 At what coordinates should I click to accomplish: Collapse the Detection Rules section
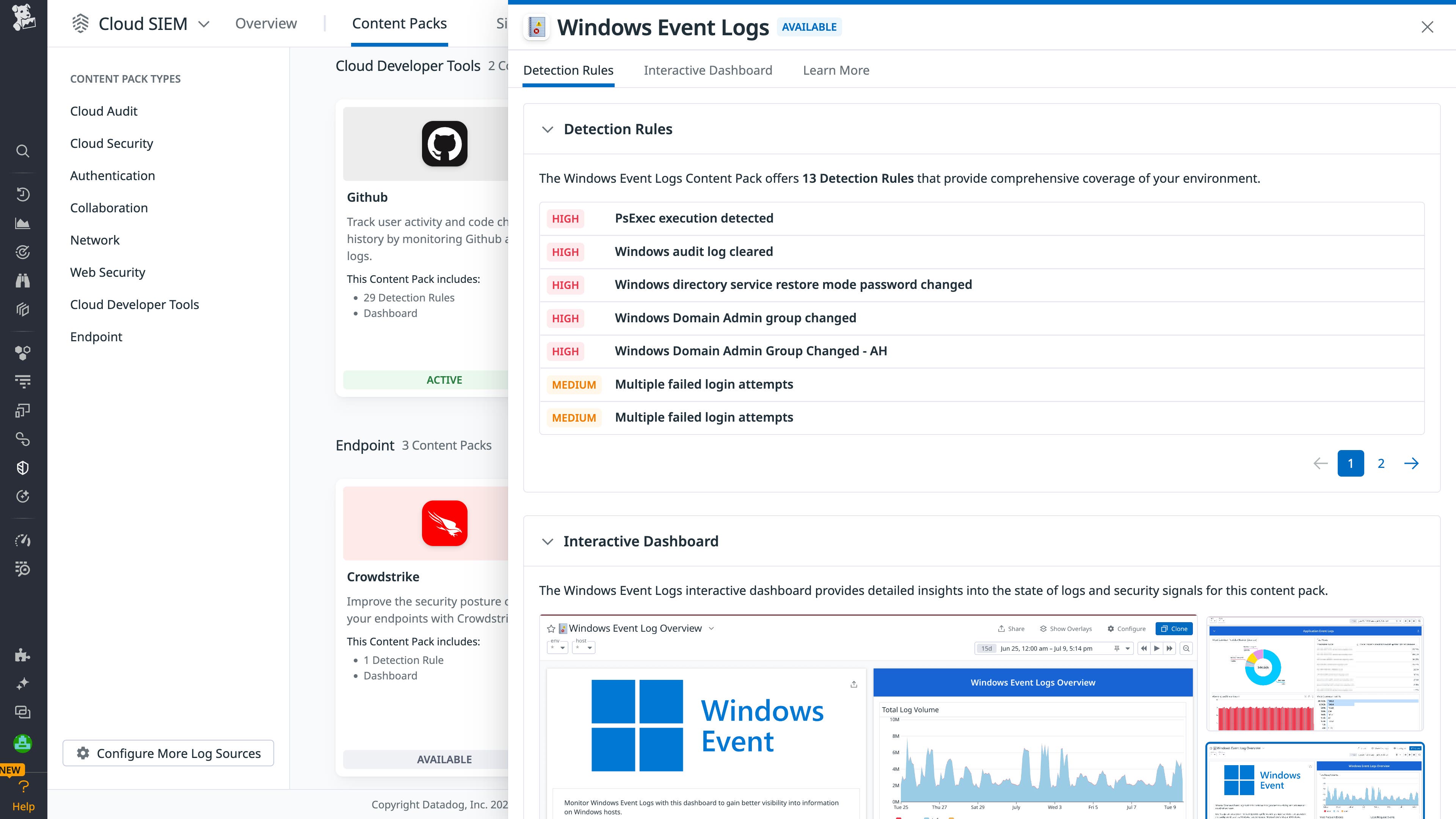[548, 129]
